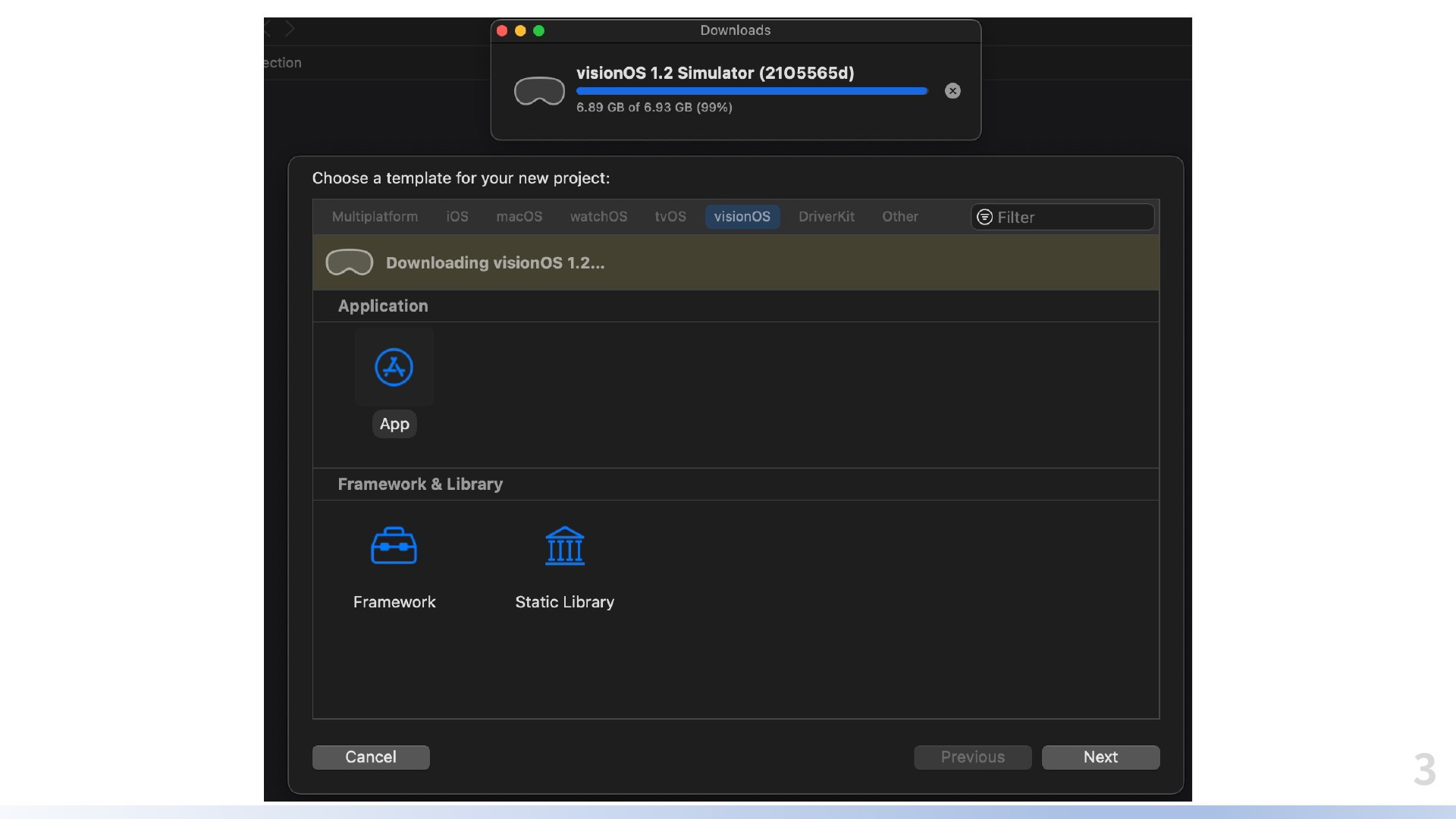This screenshot has height=819, width=1456.
Task: Click the forward navigation chevron in the background window
Action: (290, 29)
